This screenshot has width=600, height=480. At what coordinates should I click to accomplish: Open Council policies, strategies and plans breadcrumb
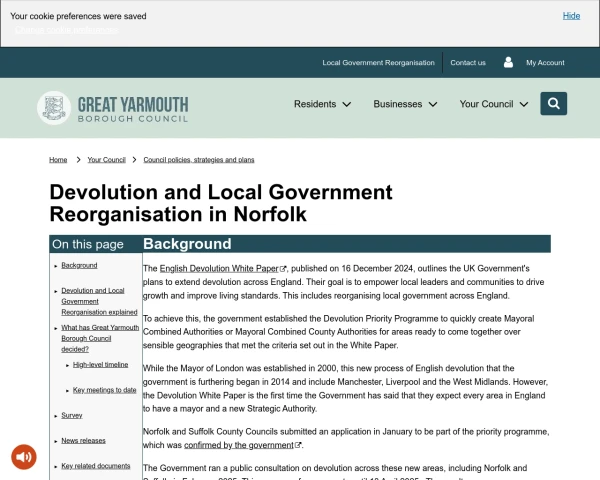point(199,160)
